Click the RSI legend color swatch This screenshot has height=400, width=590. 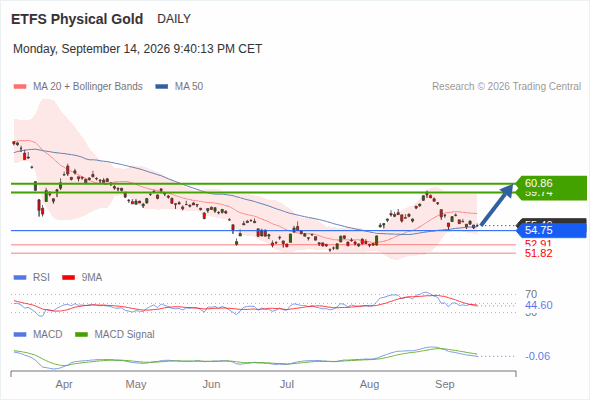(20, 278)
